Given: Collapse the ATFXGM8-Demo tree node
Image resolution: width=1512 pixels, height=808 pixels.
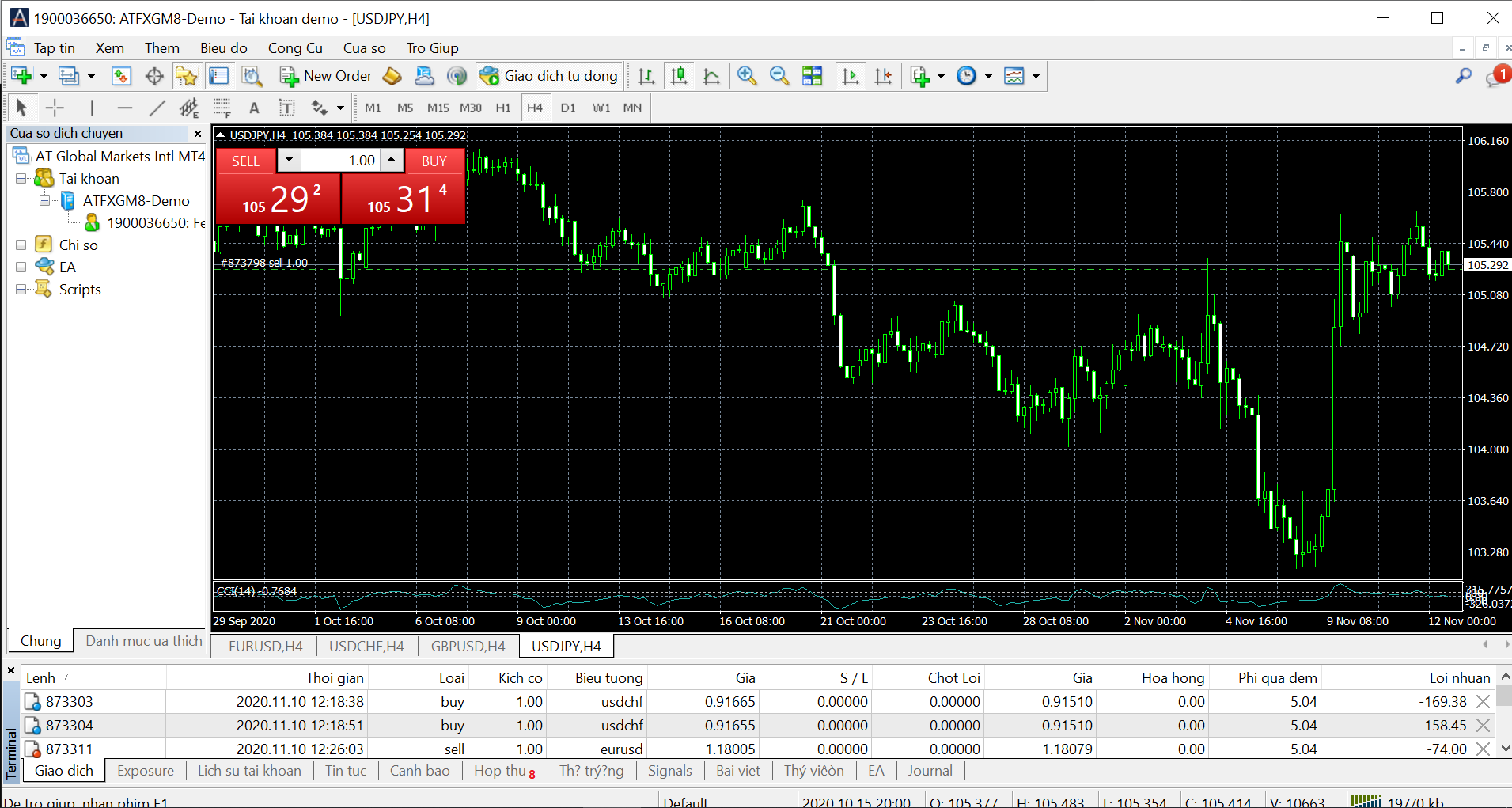Looking at the screenshot, I should click(45, 201).
